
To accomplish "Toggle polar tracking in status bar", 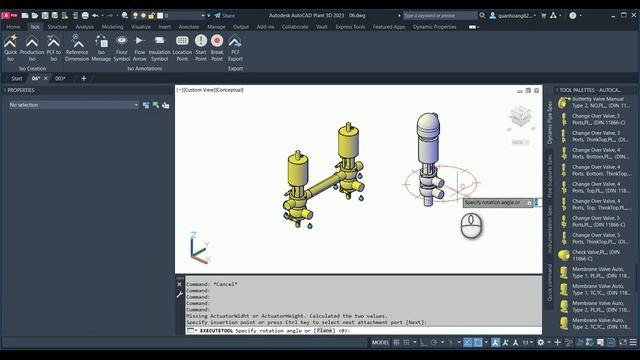I will (x=434, y=342).
